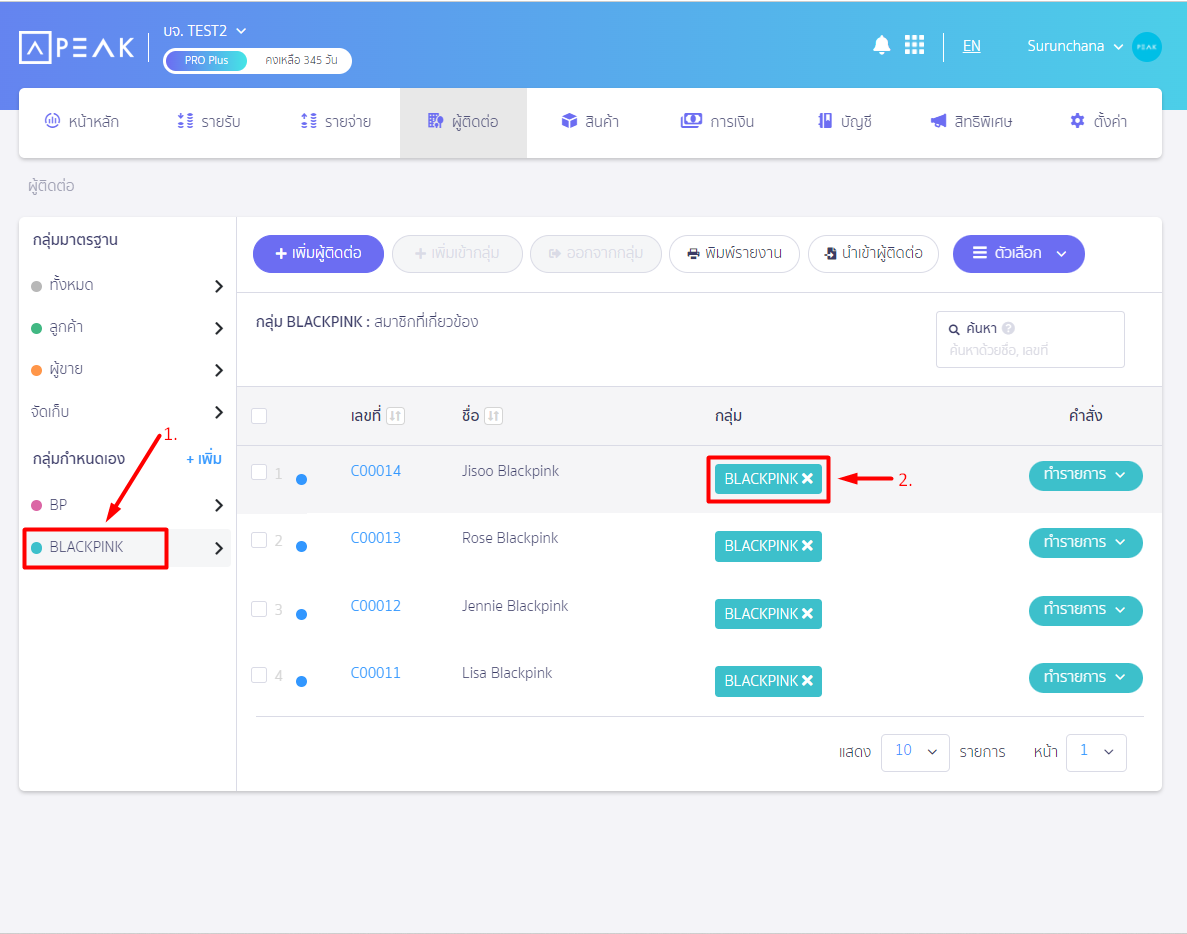1187x934 pixels.
Task: Click the name Jisoo Blackpink
Action: 510,472
